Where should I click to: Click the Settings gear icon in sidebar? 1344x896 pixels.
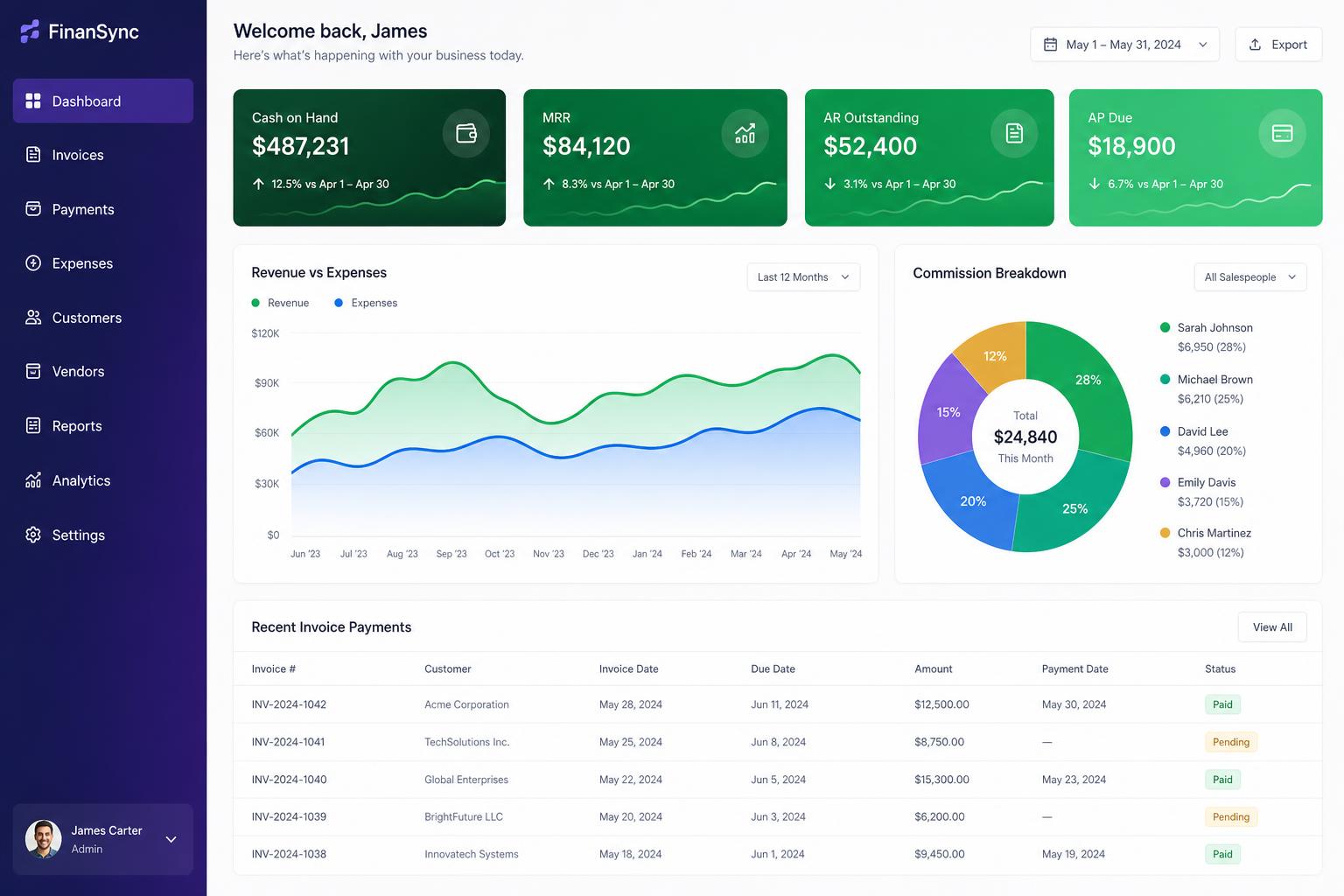click(33, 535)
